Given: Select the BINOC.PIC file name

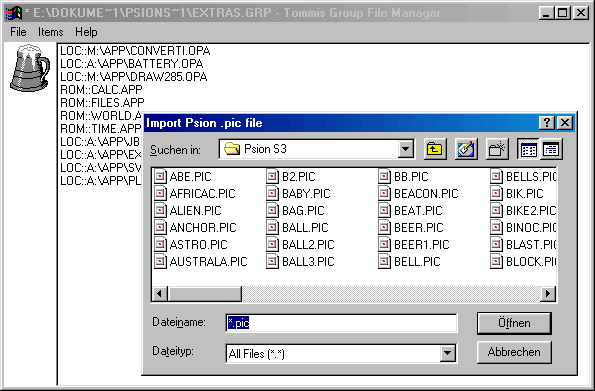Looking at the screenshot, I should [531, 227].
